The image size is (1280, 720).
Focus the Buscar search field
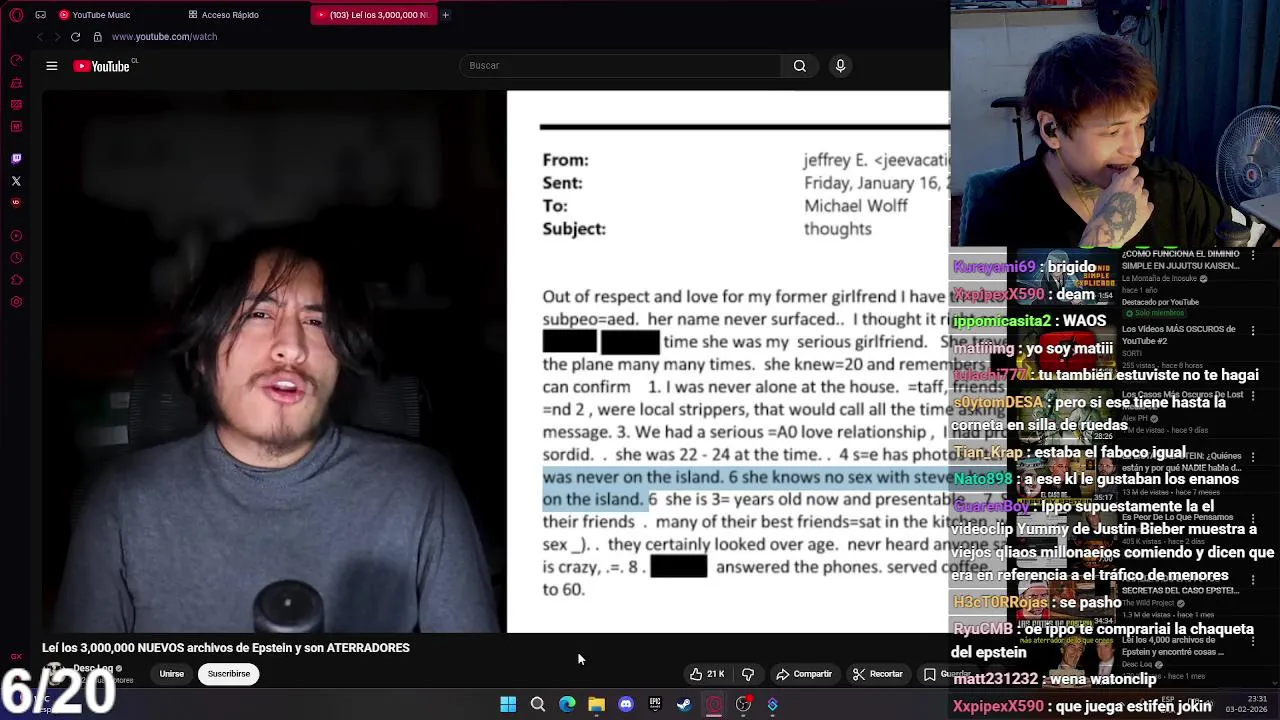click(x=620, y=66)
